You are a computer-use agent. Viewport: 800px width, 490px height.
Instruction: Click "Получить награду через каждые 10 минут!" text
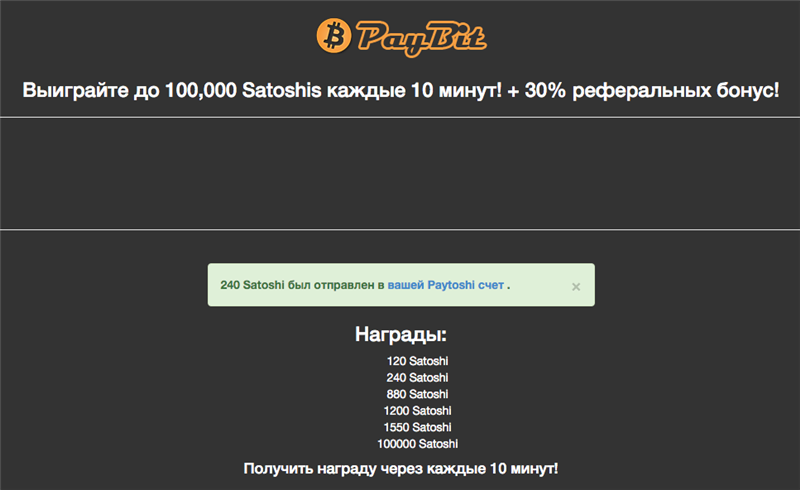pos(400,468)
